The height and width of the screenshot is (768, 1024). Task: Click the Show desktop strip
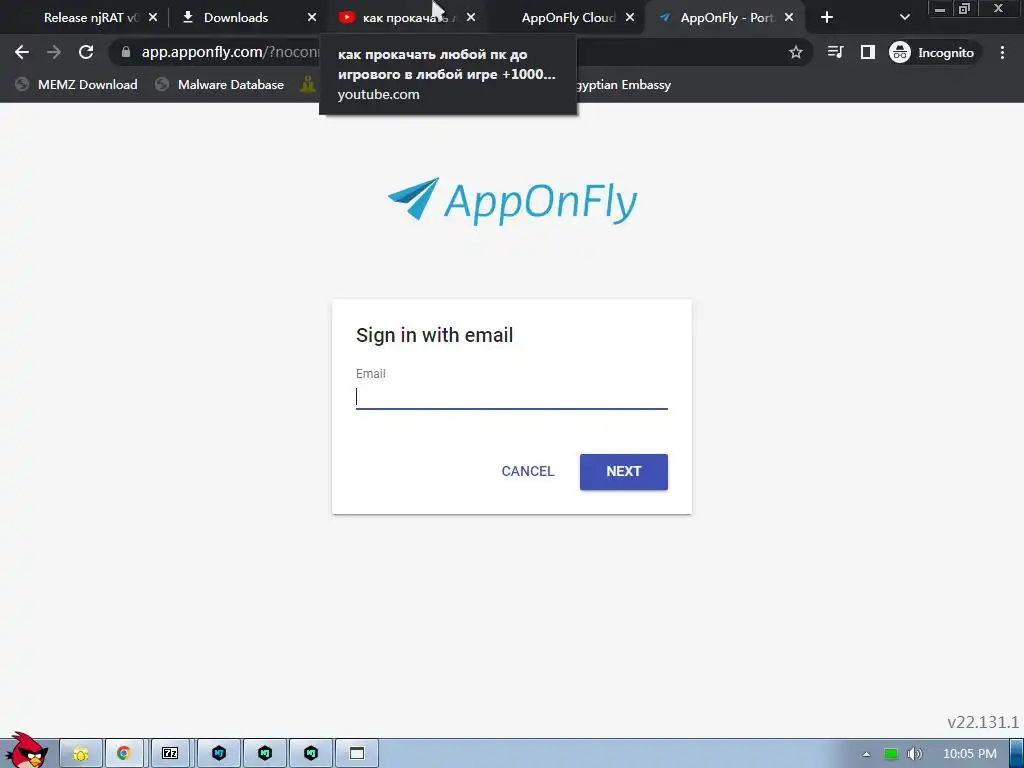tap(1017, 754)
